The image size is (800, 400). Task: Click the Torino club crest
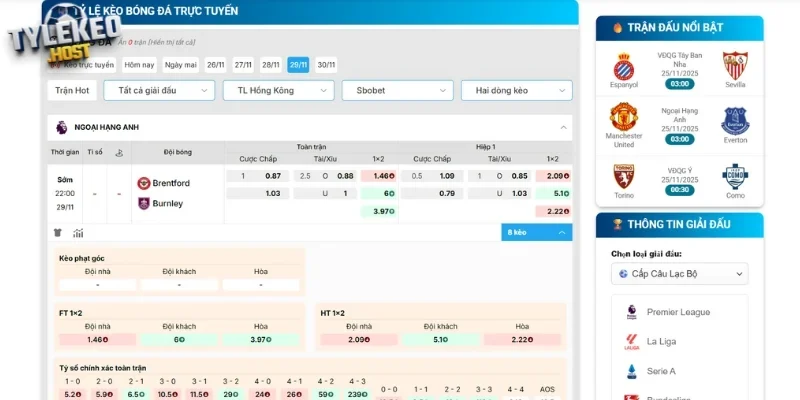click(624, 176)
